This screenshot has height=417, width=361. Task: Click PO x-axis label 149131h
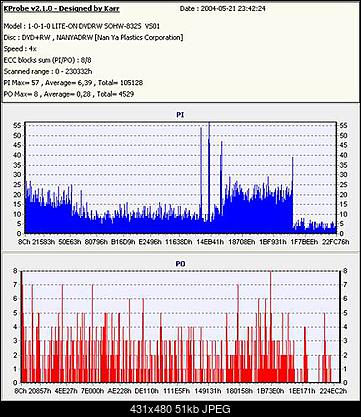(208, 391)
